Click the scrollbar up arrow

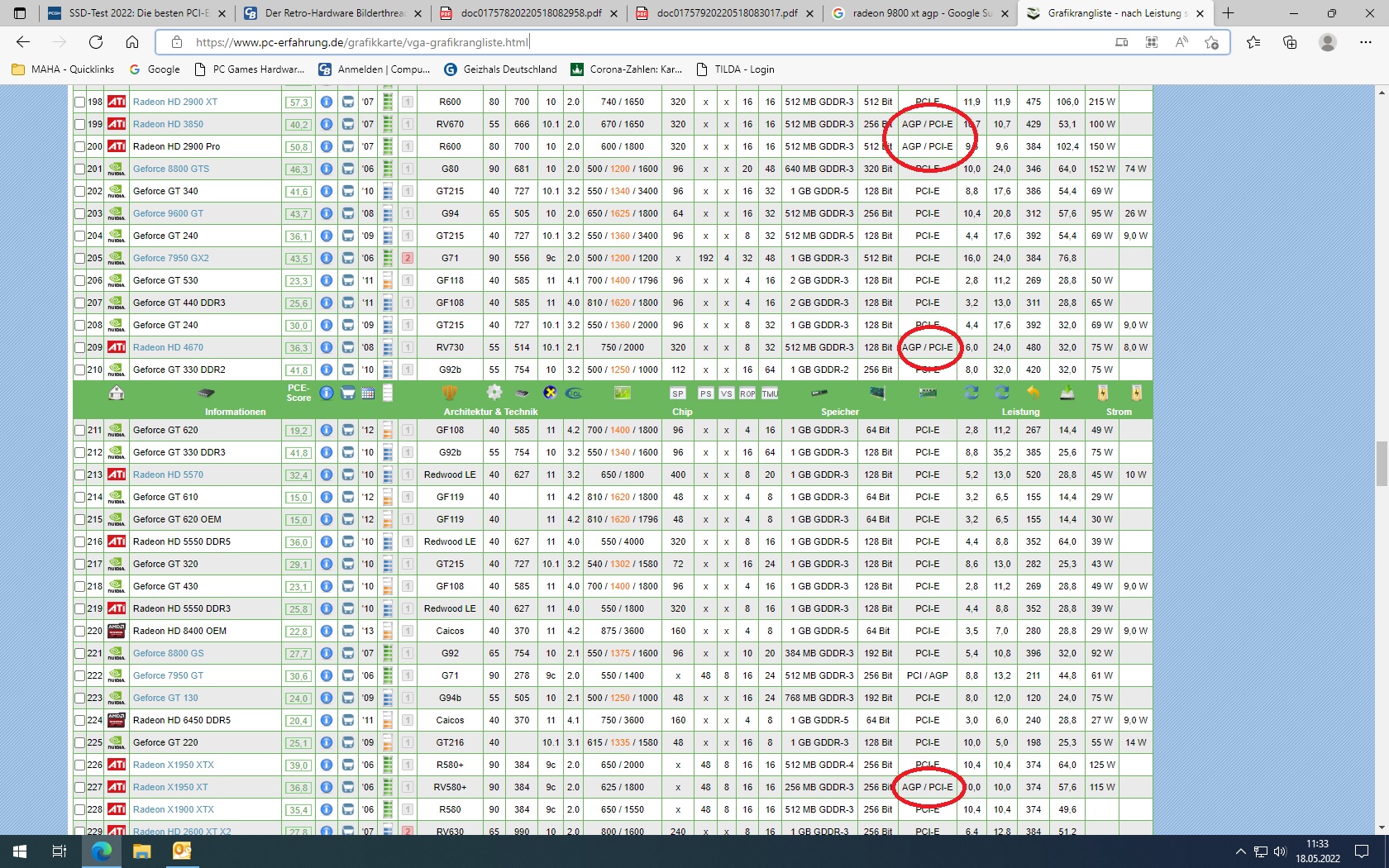[x=1381, y=93]
